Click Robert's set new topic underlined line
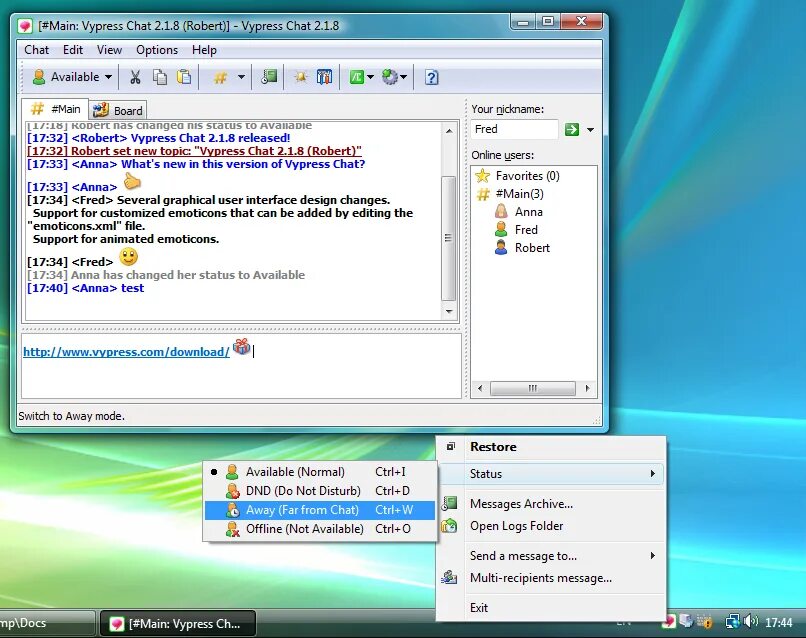The width and height of the screenshot is (806, 638). [x=194, y=151]
